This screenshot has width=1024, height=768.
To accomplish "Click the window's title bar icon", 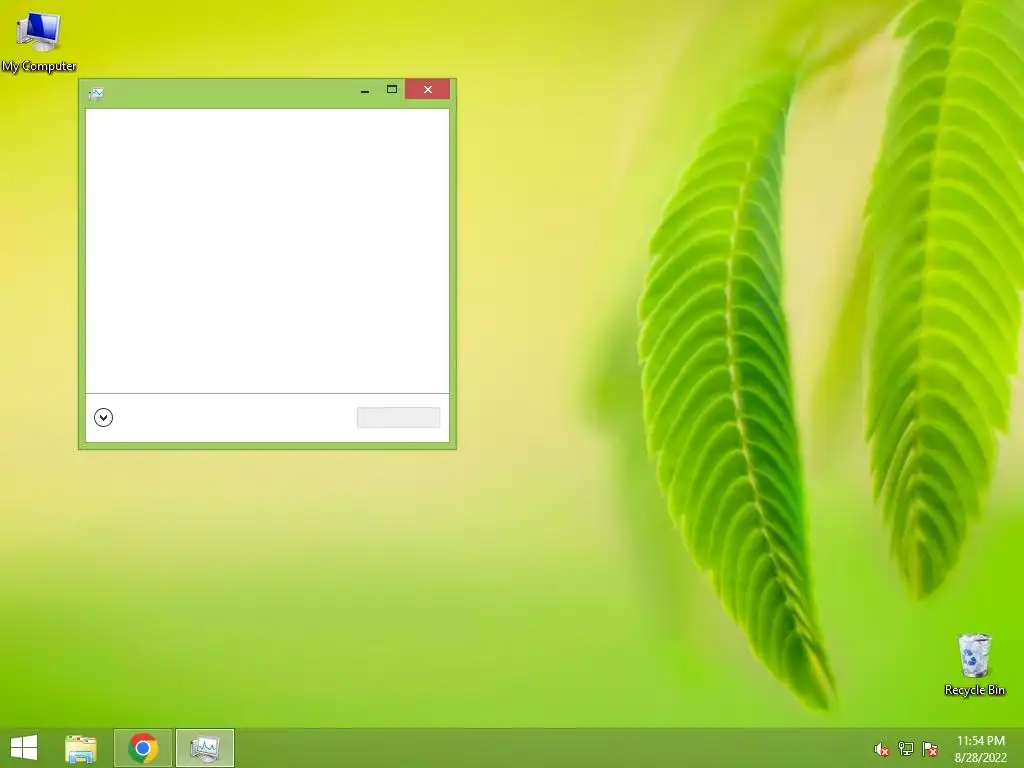I will (96, 93).
